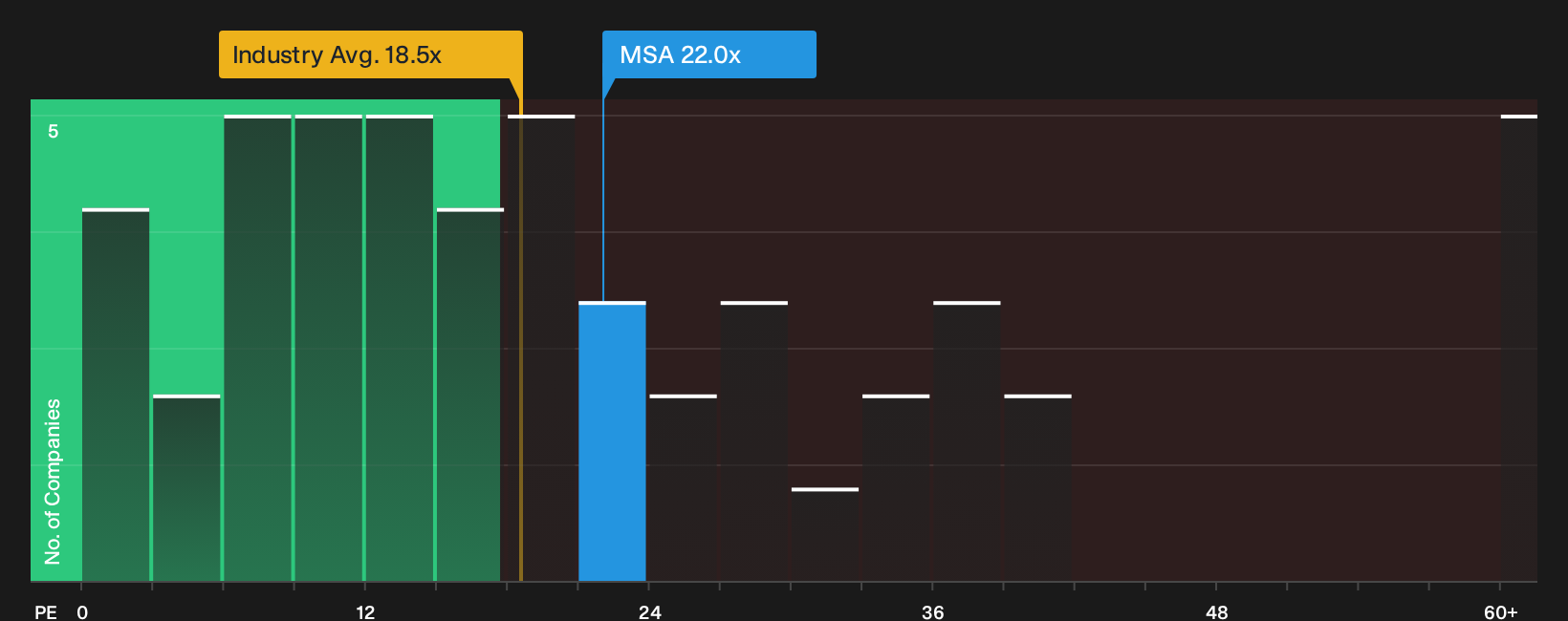
Task: Click the shortest dark bar, at PE 30 to 33
Action: point(825,535)
